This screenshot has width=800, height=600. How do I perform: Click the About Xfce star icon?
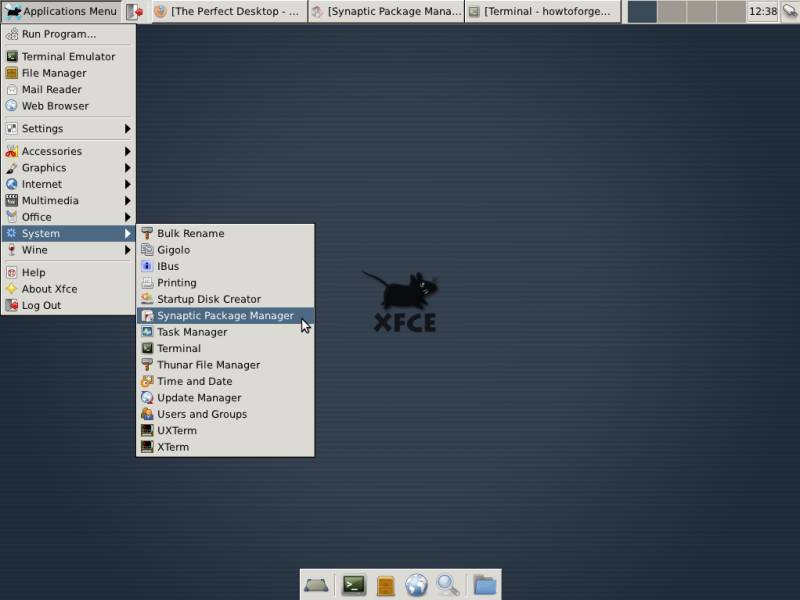coord(12,289)
